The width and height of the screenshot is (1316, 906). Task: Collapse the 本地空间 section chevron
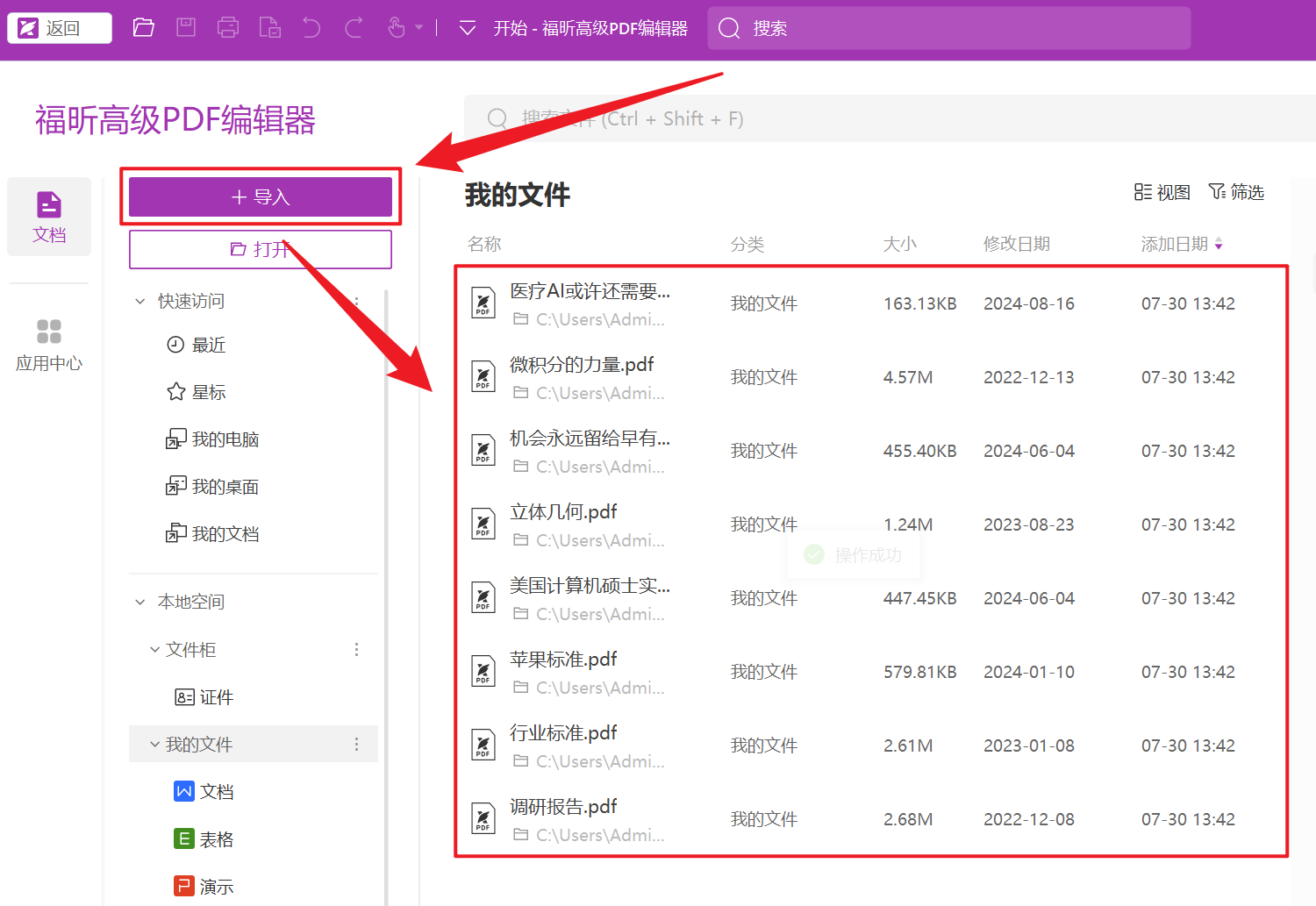pos(139,602)
